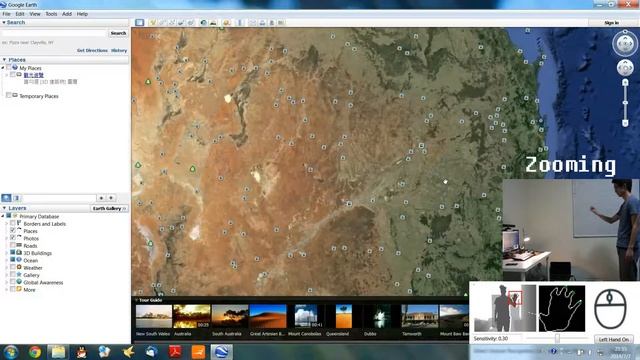Click the mouse icon in gesture window

610,309
